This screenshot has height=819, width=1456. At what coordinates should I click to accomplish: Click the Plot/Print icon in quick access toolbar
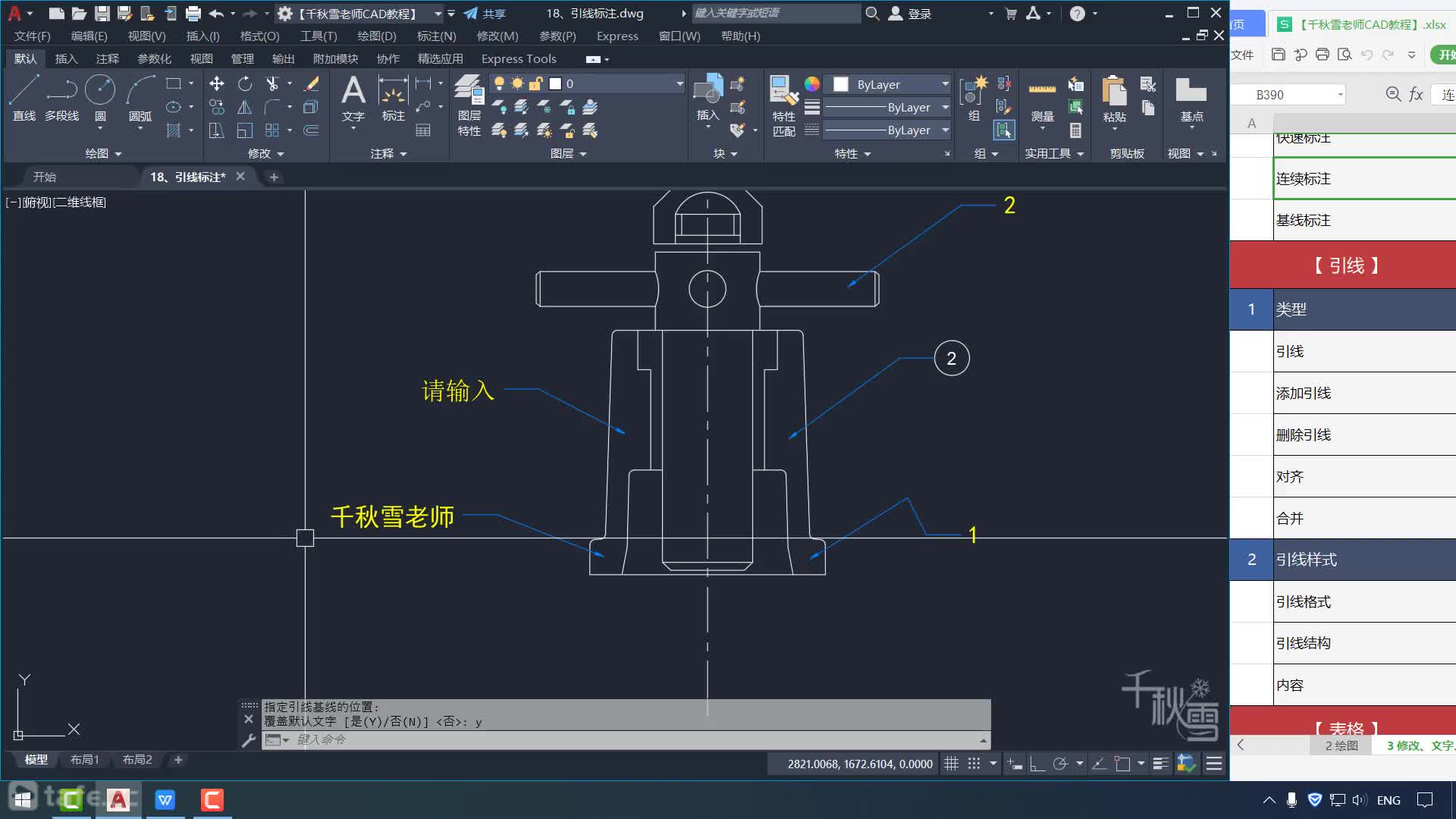click(193, 14)
